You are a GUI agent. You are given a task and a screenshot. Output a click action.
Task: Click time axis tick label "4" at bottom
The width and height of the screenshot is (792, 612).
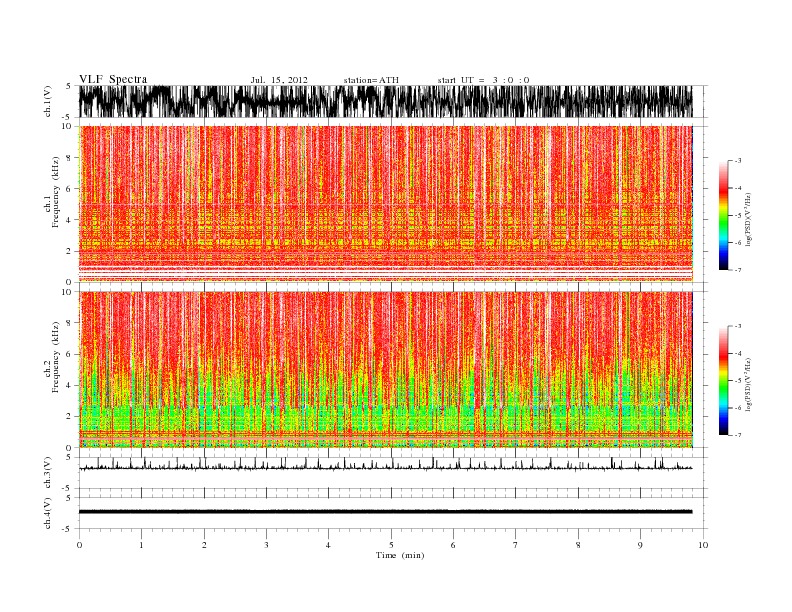tap(328, 545)
